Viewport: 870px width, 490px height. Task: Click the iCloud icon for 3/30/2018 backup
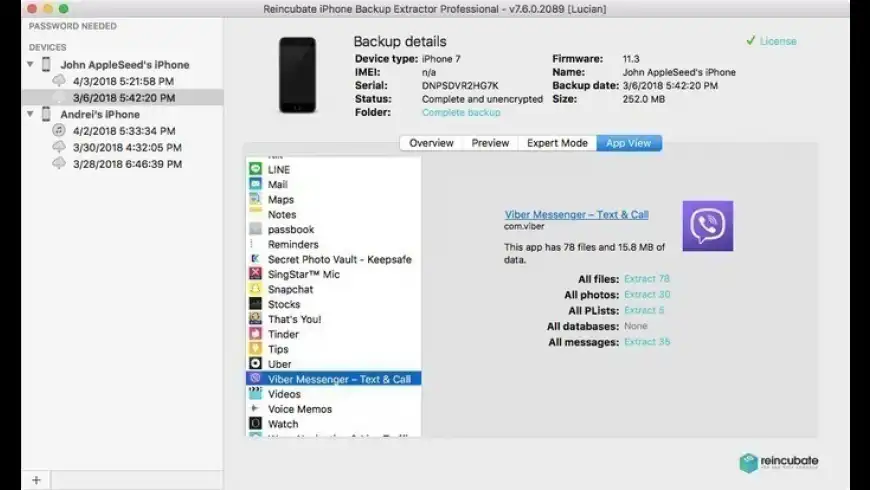59,147
